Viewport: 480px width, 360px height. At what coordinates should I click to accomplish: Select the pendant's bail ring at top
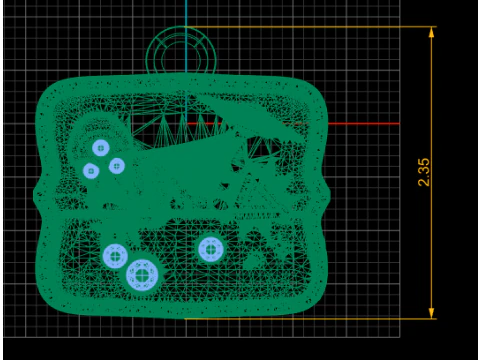click(181, 50)
